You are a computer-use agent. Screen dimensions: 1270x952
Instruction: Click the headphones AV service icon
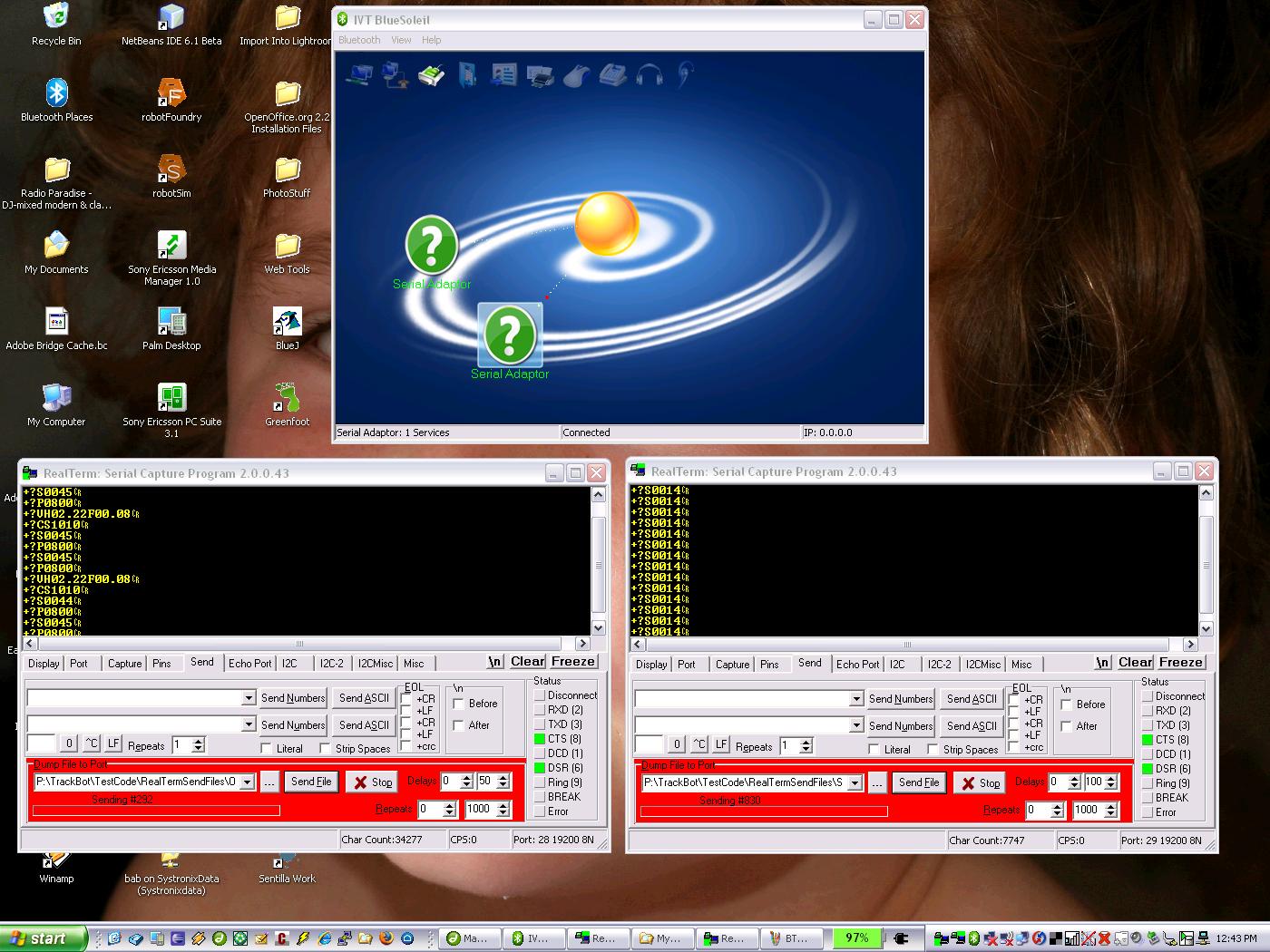648,75
